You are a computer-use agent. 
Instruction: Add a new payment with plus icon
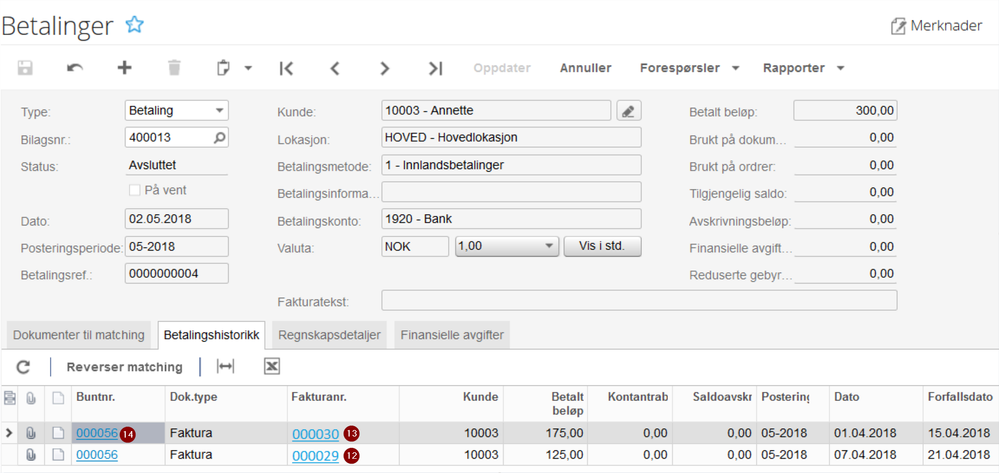[x=125, y=68]
